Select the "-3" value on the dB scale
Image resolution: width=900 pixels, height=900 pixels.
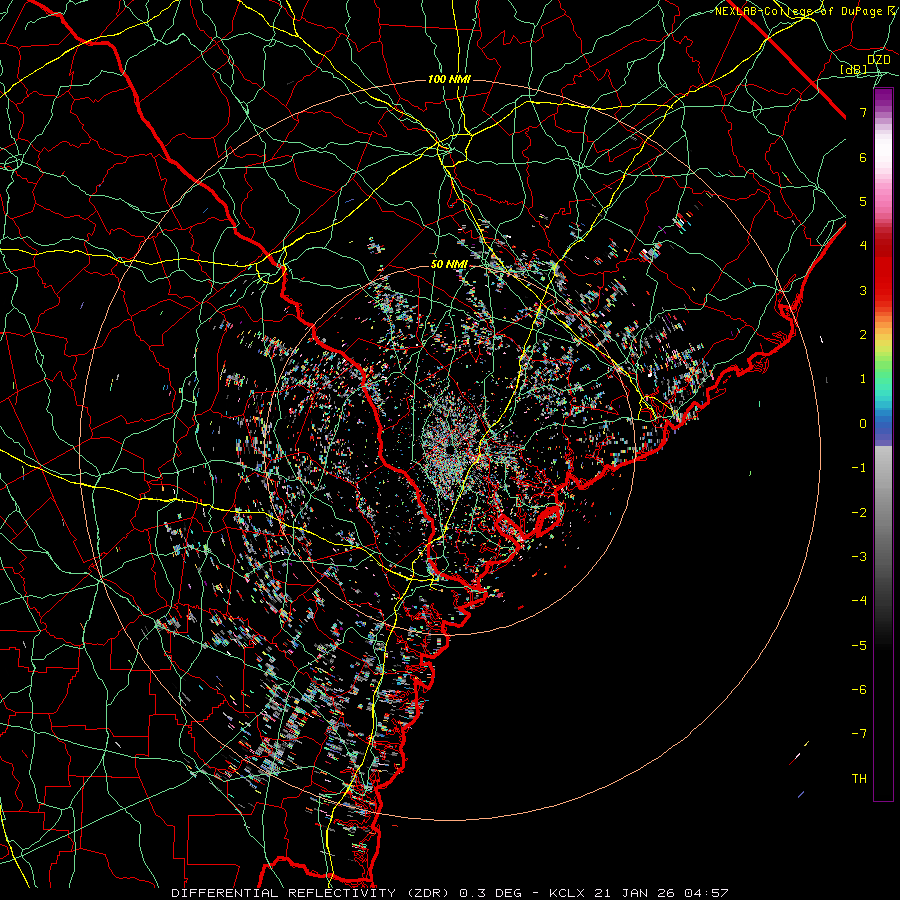tap(859, 557)
